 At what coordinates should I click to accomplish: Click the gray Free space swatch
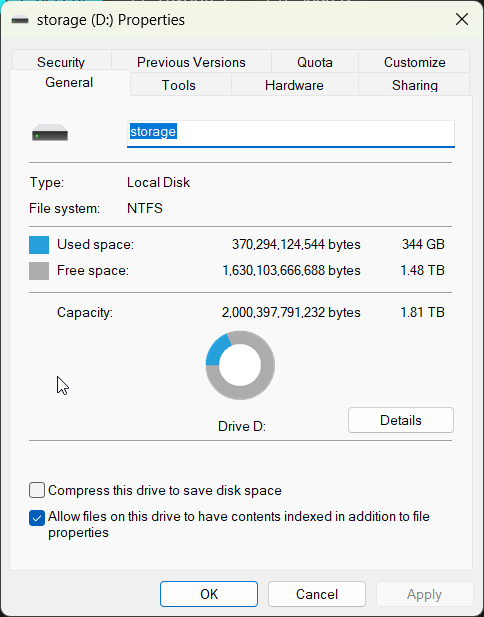[39, 271]
